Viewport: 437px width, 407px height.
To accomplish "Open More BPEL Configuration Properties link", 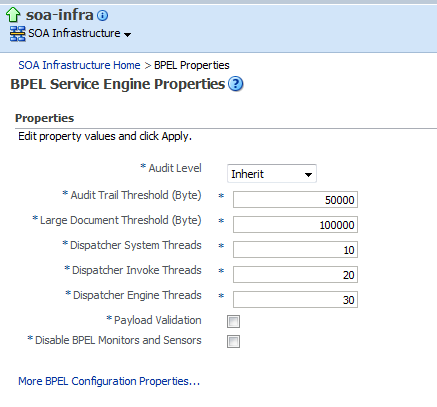I will [109, 381].
